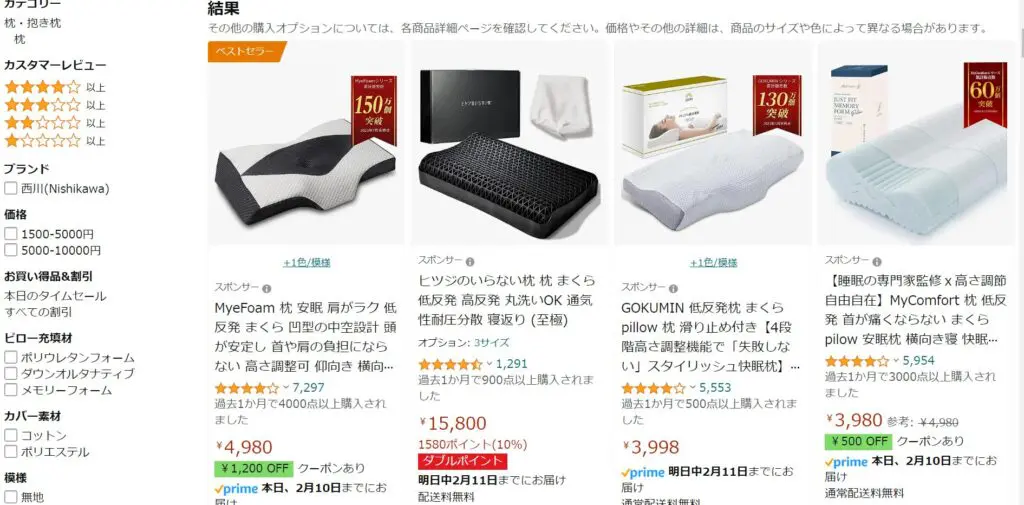Expand rating popover arrow next to 7,297 reviews
Screen dimensions: 1024x505
click(285, 387)
